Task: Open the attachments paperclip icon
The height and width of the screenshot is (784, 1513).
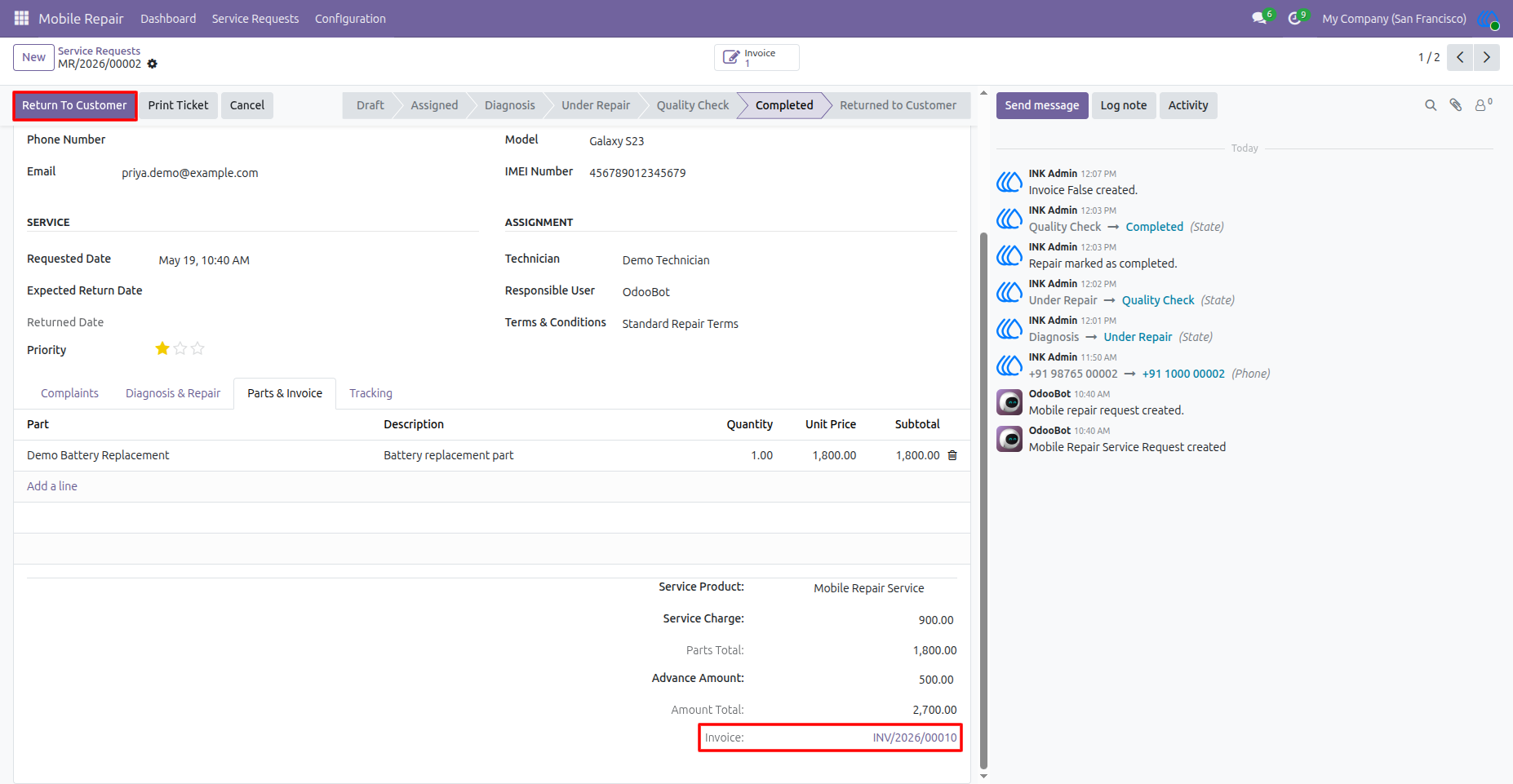Action: (1456, 105)
